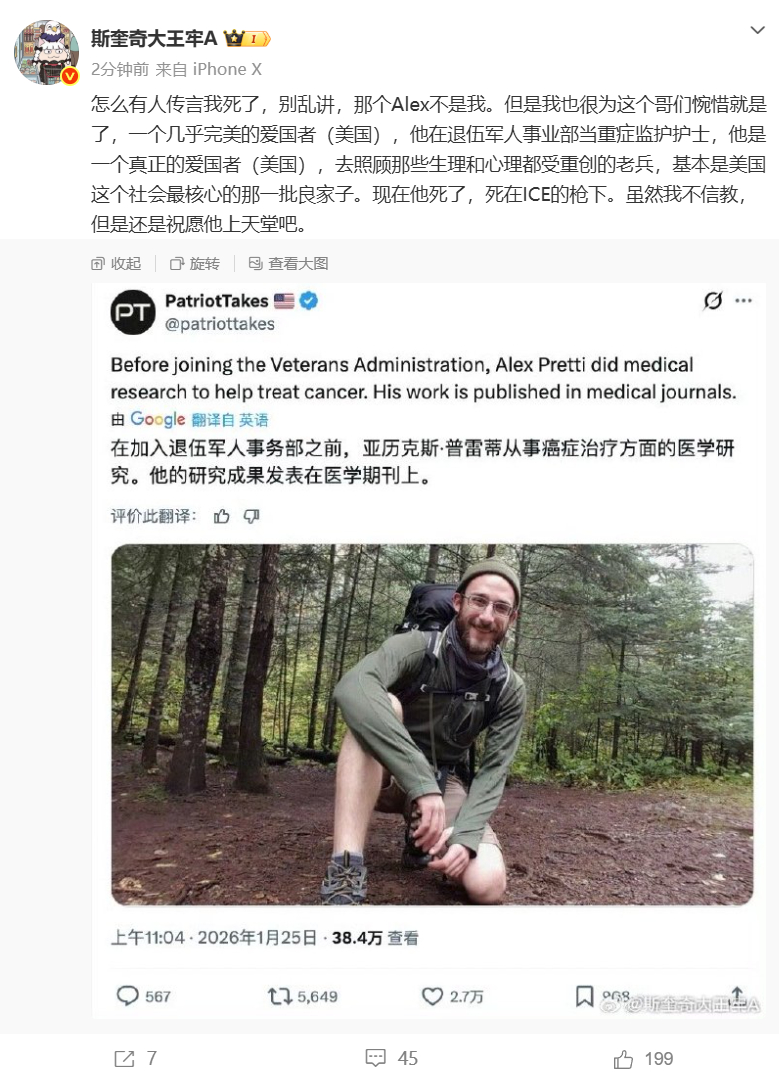
Task: Open the PatriotTakes PT avatar
Action: click(x=133, y=313)
